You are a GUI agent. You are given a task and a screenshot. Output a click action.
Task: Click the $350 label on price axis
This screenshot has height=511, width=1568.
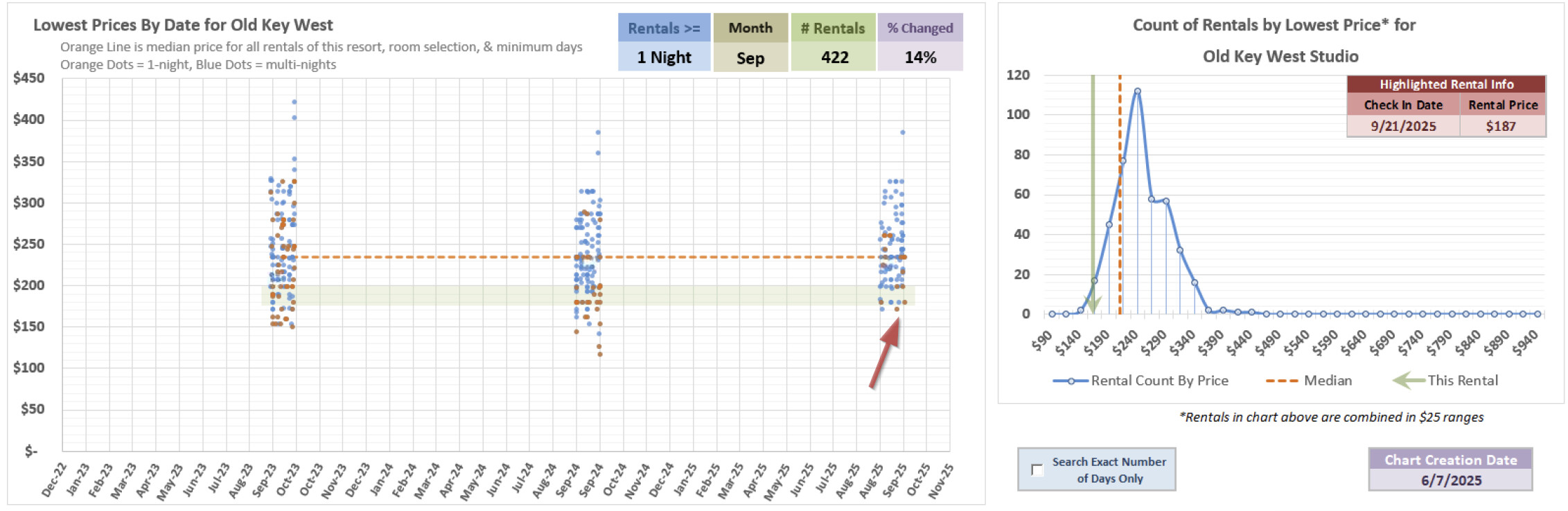click(28, 161)
